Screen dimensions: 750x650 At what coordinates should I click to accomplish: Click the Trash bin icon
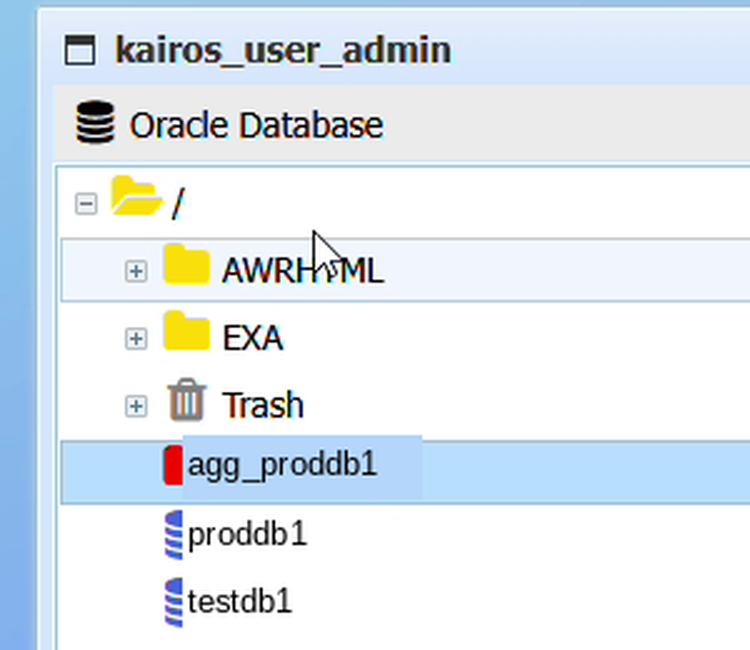(187, 399)
